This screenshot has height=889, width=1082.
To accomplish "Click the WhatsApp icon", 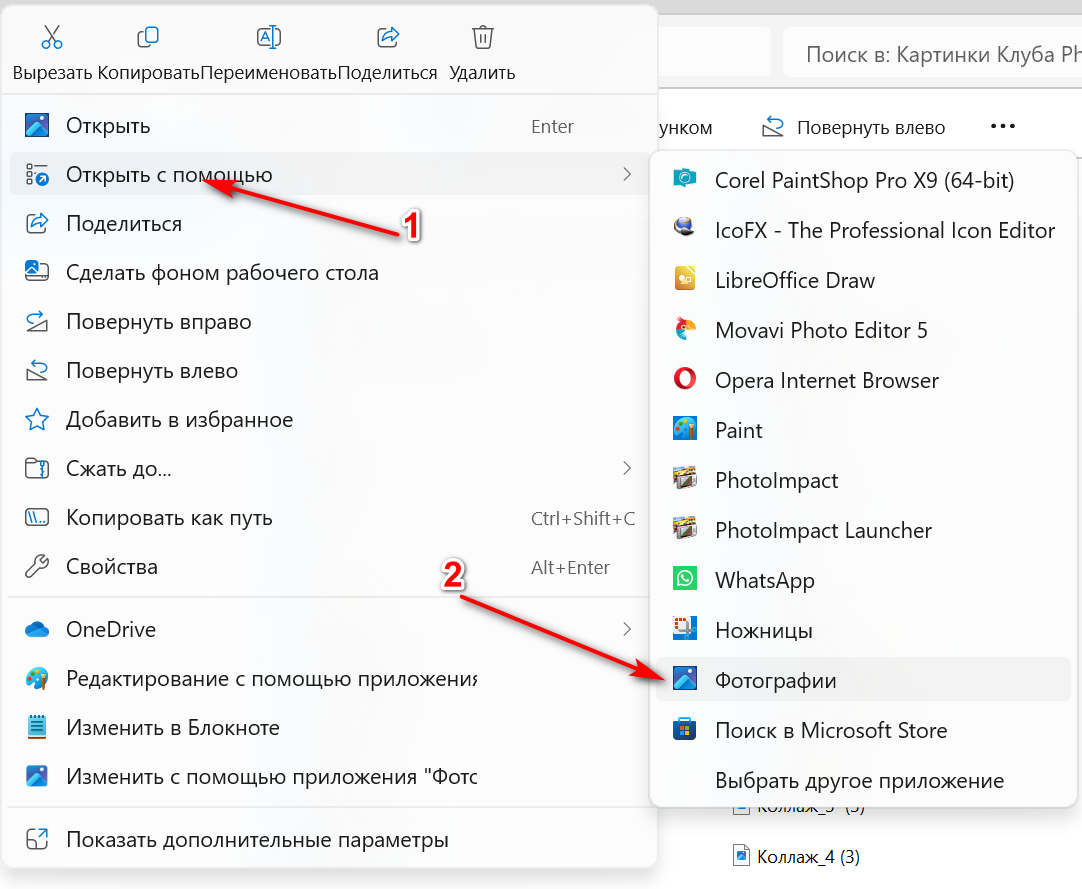I will tap(685, 579).
